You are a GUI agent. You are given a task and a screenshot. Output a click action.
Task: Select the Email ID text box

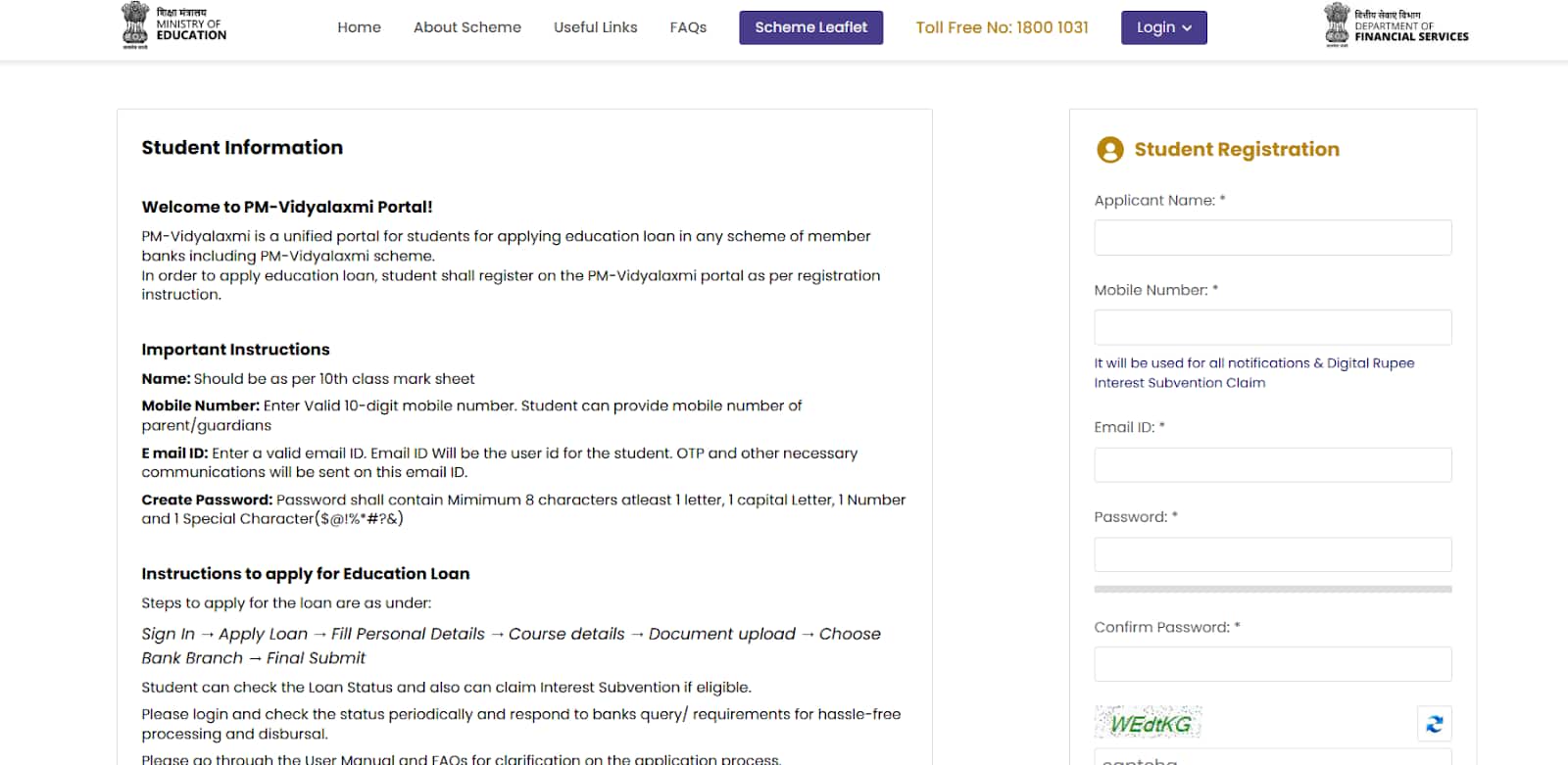tap(1272, 465)
